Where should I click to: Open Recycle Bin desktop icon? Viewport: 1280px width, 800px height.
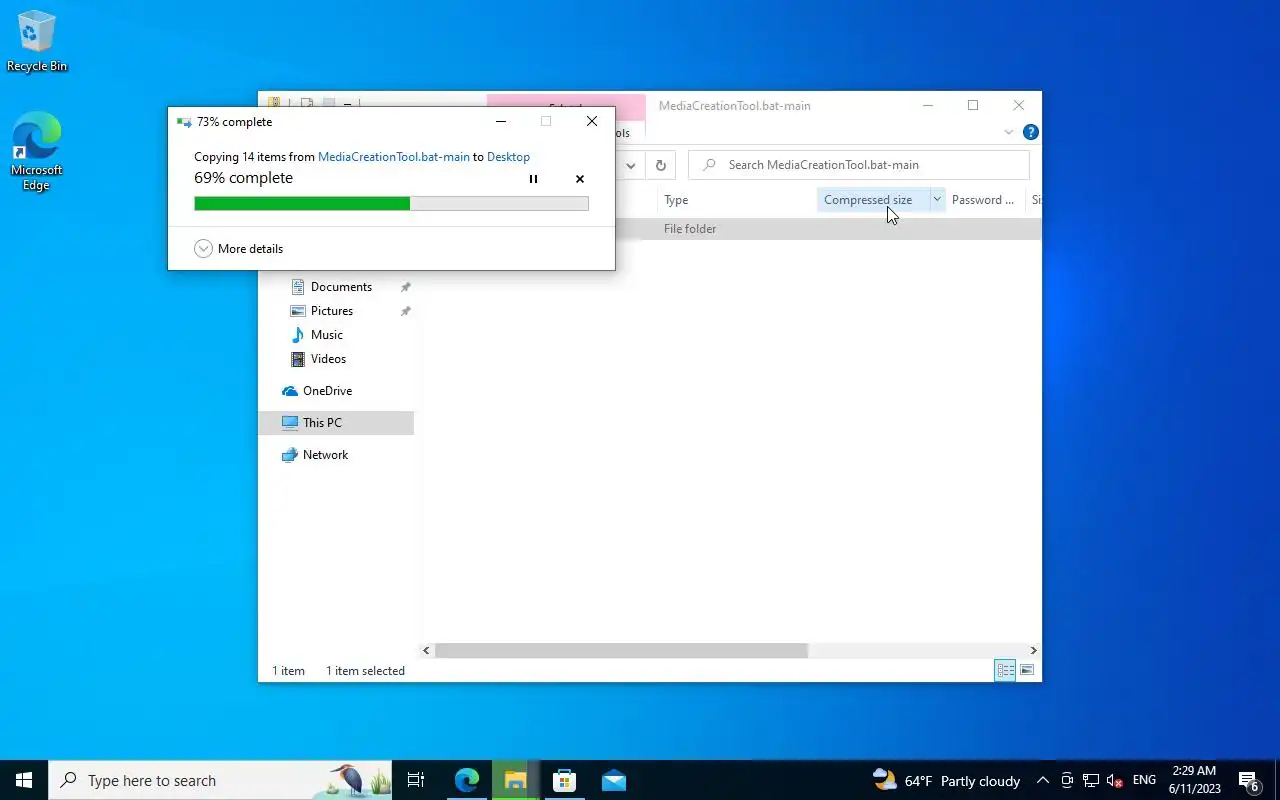tap(37, 42)
